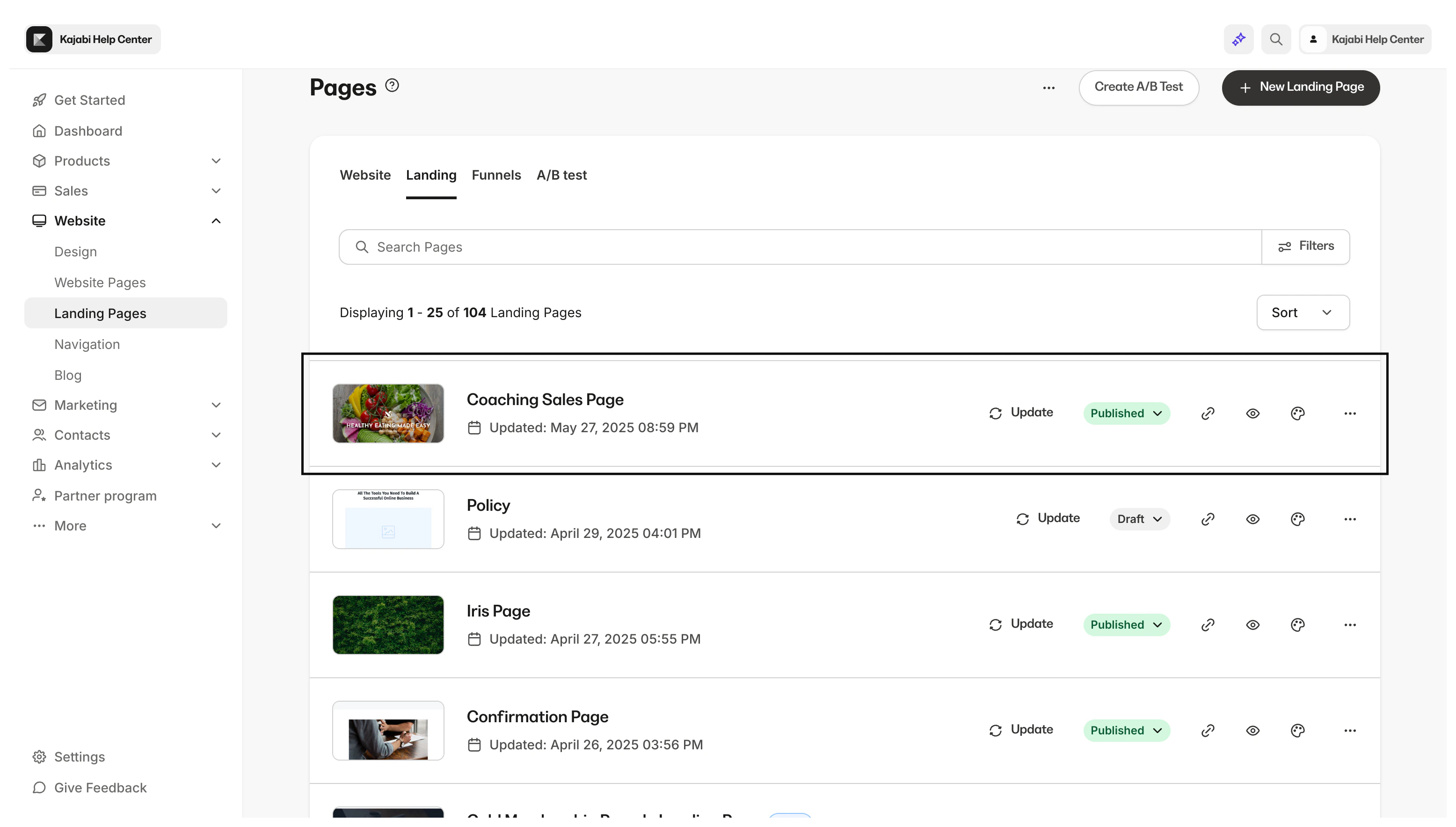The height and width of the screenshot is (827, 1456).
Task: Open the Sort dropdown
Action: point(1303,312)
